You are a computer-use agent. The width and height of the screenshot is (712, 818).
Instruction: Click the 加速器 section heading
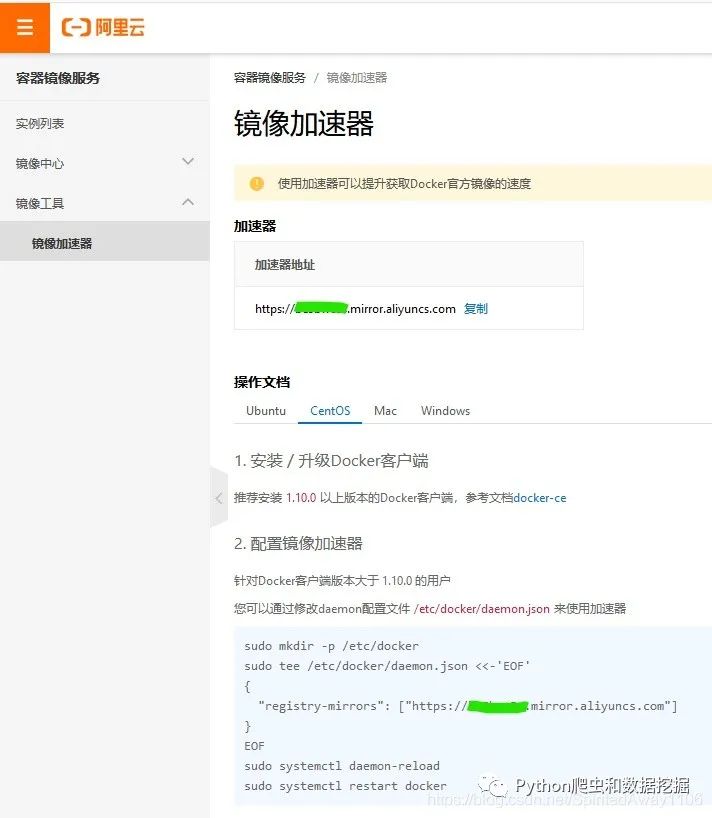click(255, 226)
